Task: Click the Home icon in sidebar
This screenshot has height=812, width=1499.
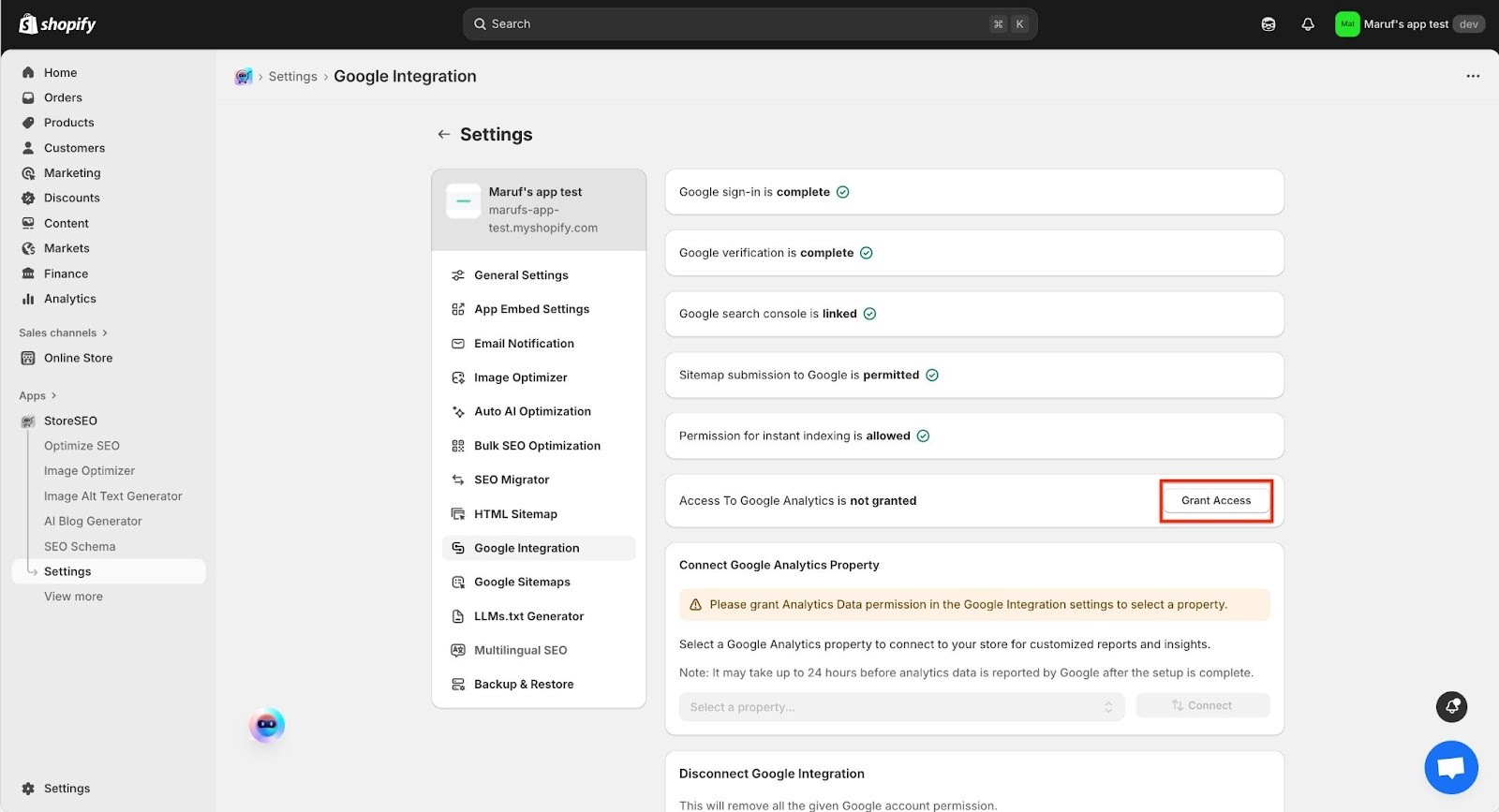Action: tap(28, 72)
